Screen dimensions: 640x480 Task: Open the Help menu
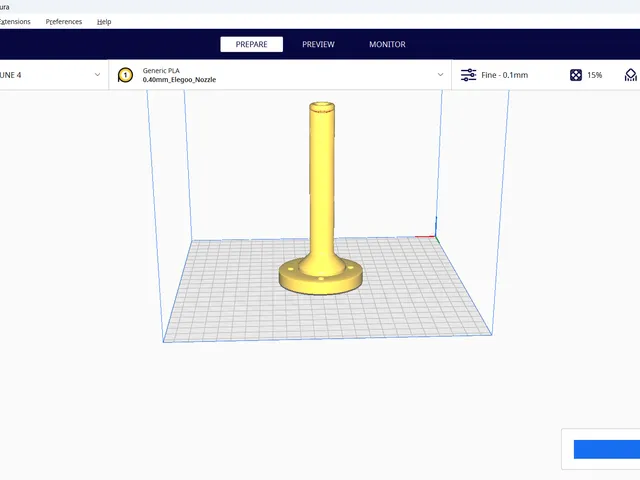104,22
